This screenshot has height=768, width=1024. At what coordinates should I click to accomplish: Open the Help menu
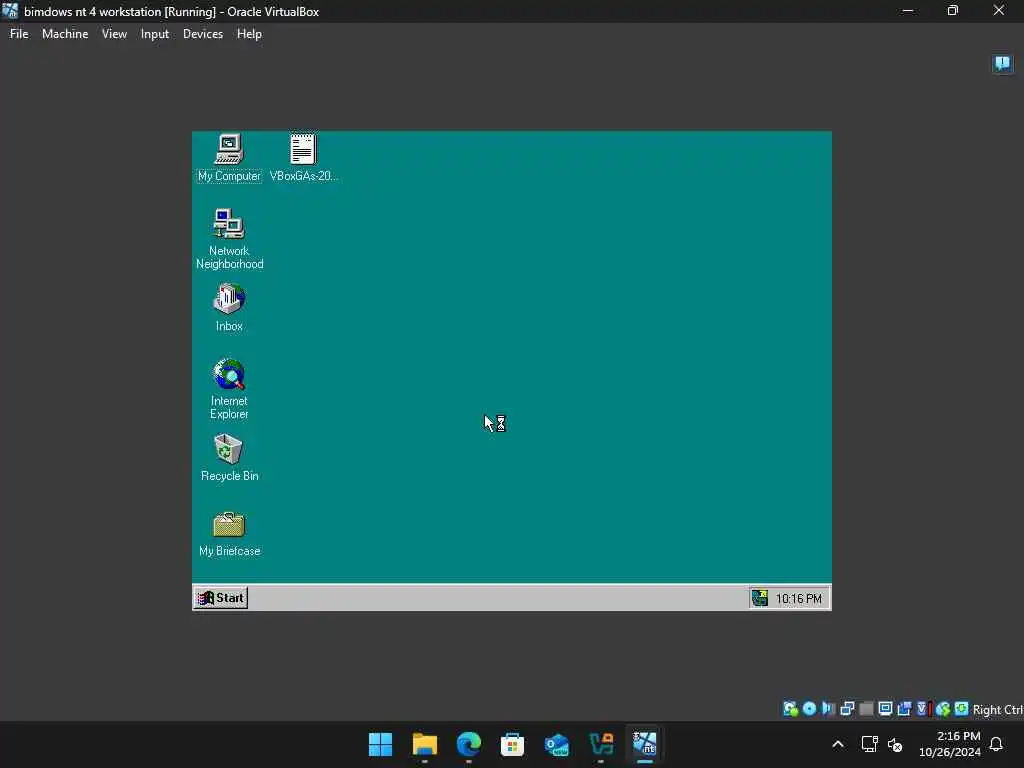pyautogui.click(x=249, y=34)
